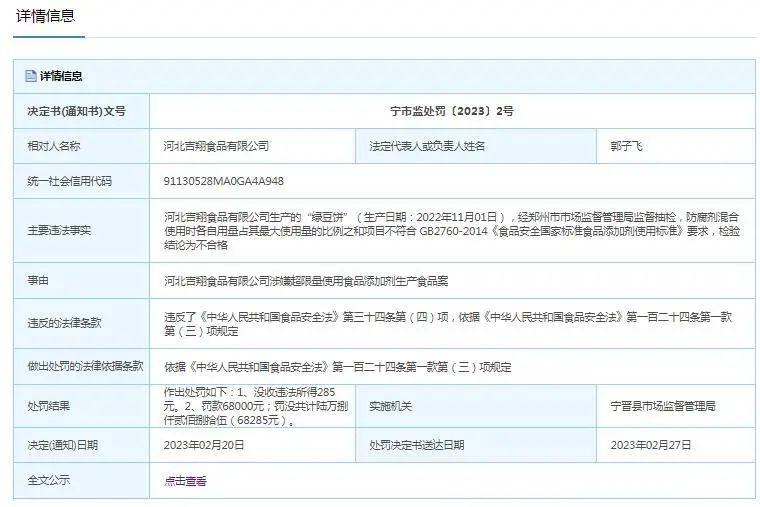The height and width of the screenshot is (507, 760).
Task: Click the 决定(通知)日期 label
Action: coord(63,445)
